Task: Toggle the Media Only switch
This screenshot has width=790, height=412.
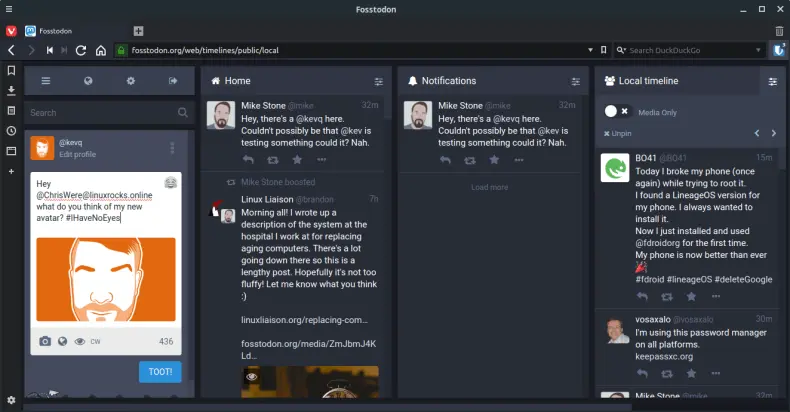Action: (618, 111)
